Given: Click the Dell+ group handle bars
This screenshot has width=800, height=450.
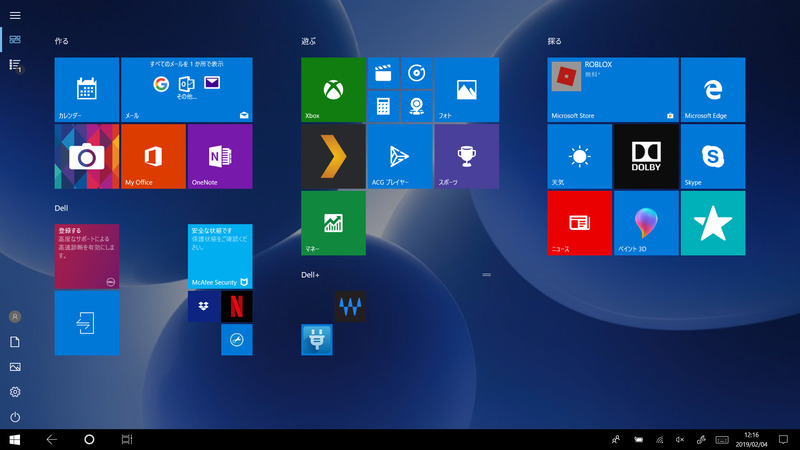Looking at the screenshot, I should pyautogui.click(x=487, y=274).
